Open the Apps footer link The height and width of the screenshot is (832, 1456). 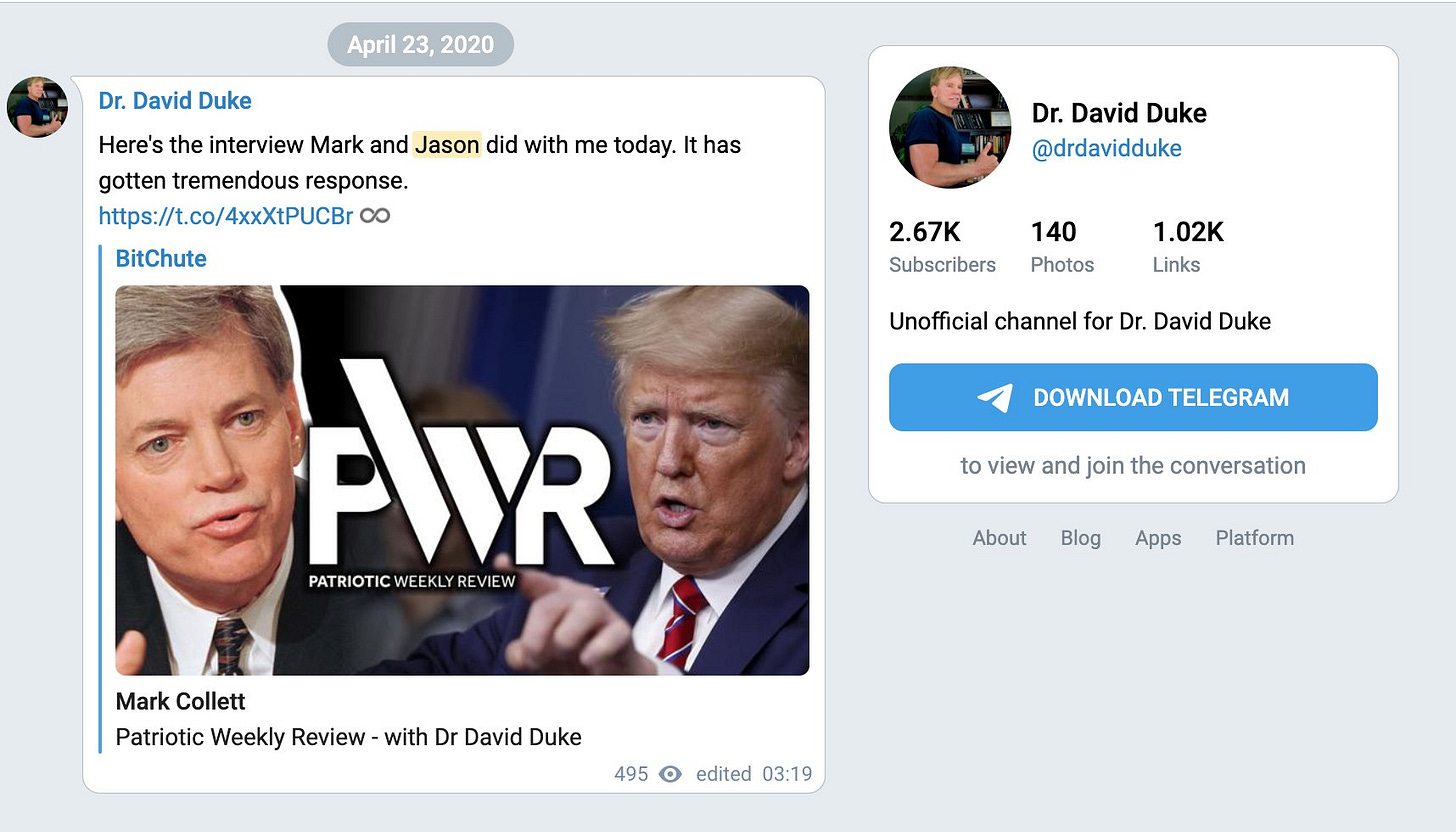tap(1158, 538)
